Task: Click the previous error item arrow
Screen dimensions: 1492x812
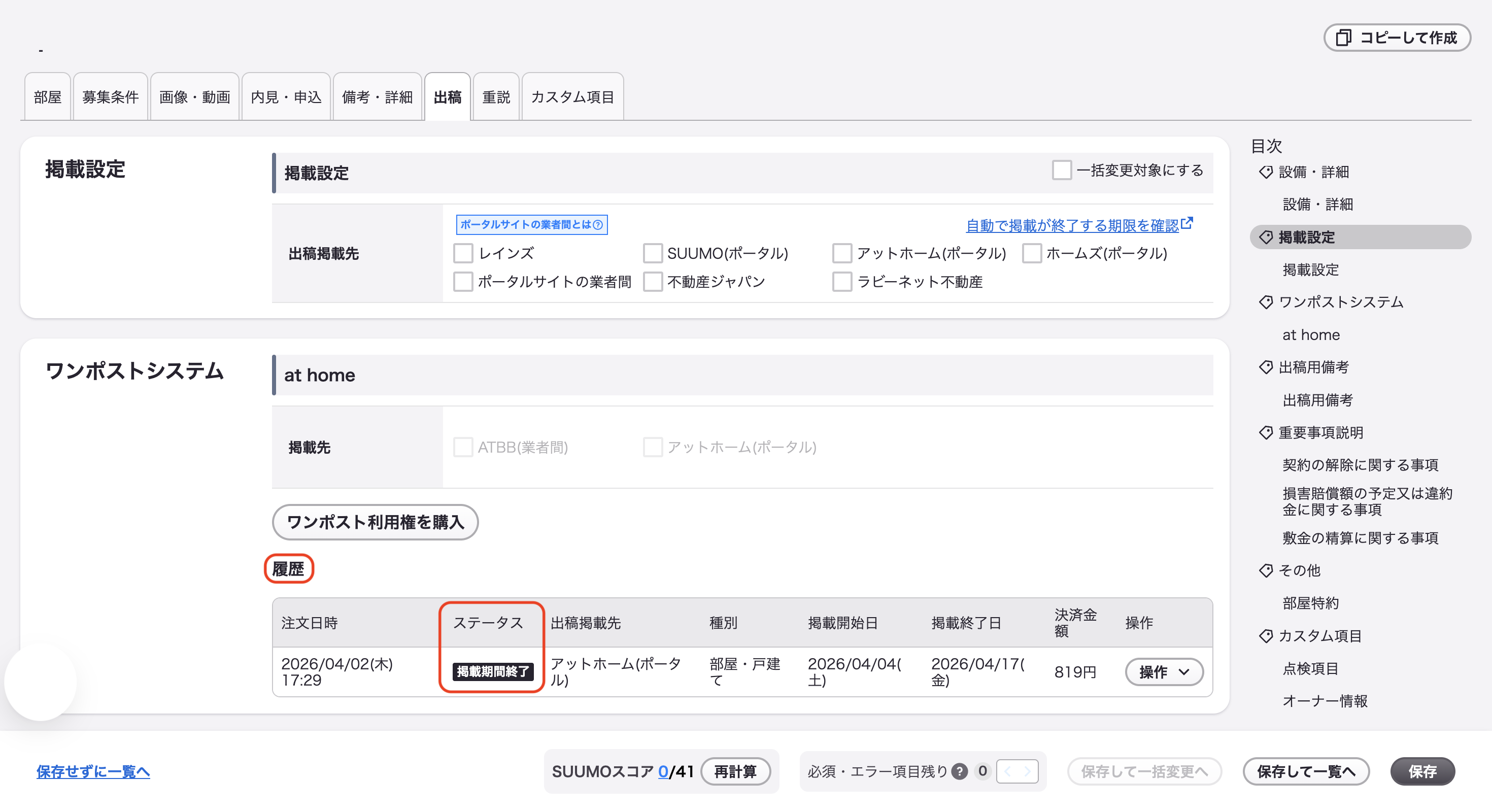Action: point(1007,771)
